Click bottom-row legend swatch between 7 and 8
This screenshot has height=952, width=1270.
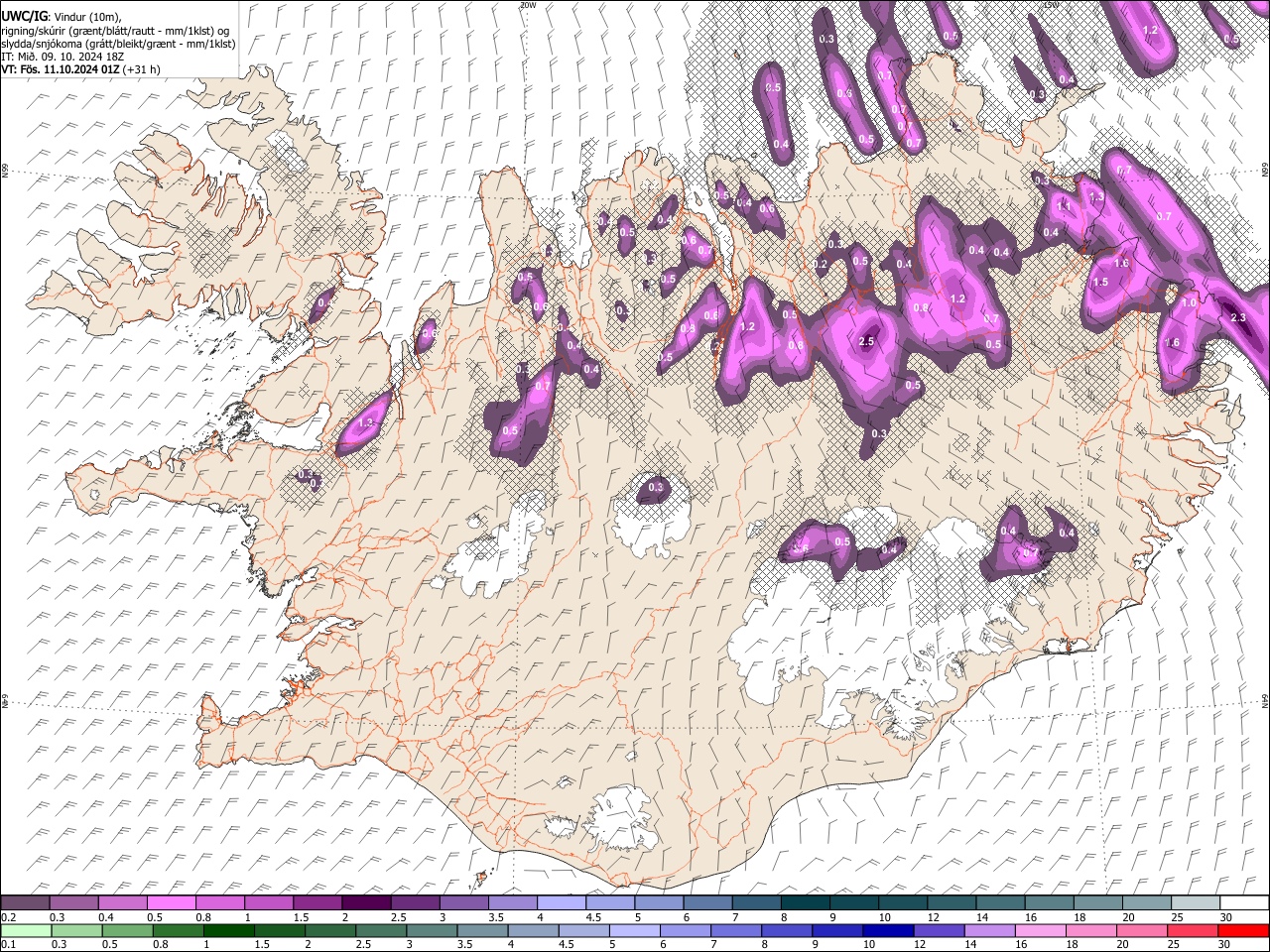pos(756,930)
